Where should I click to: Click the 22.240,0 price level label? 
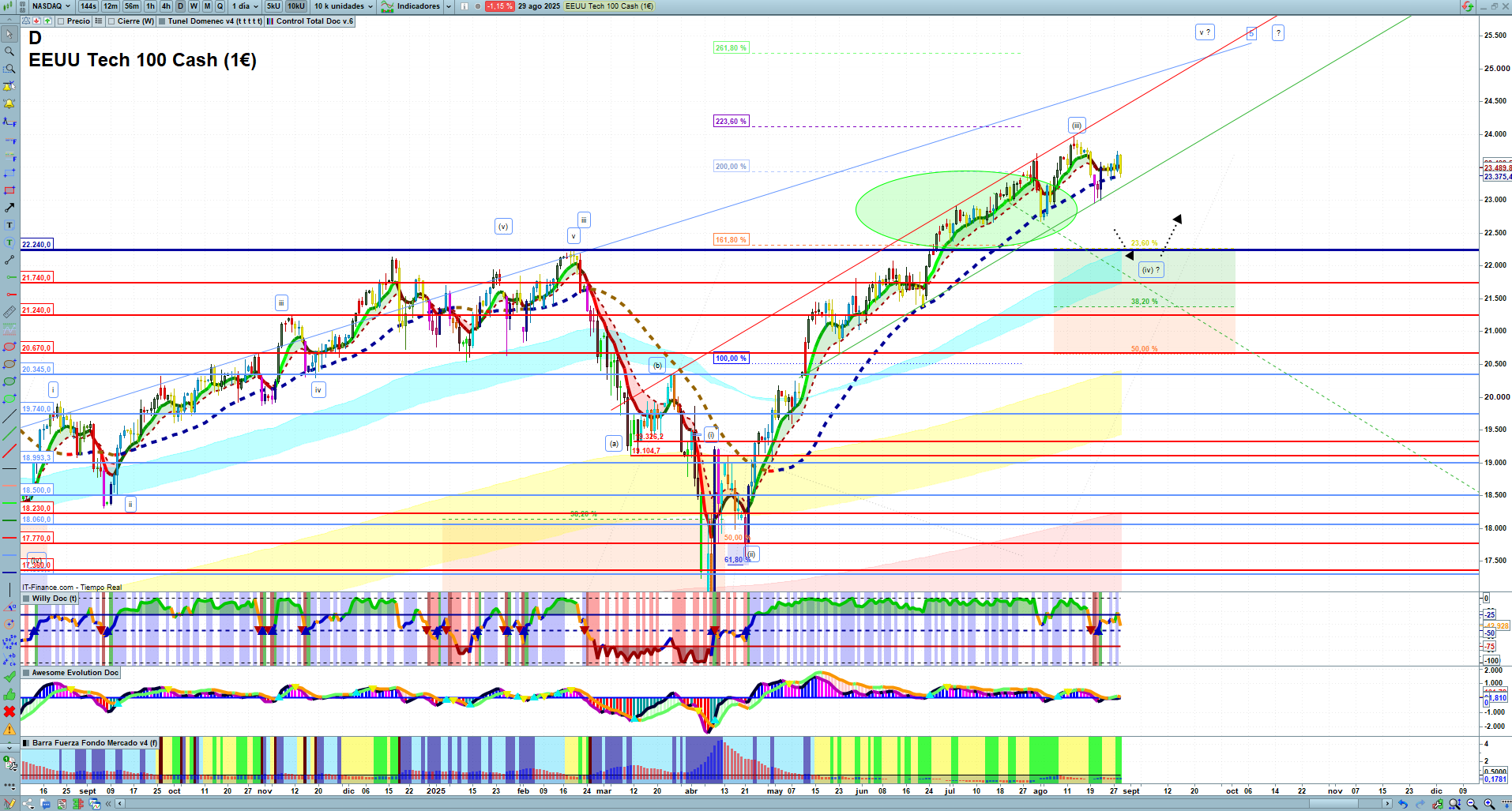coord(36,245)
